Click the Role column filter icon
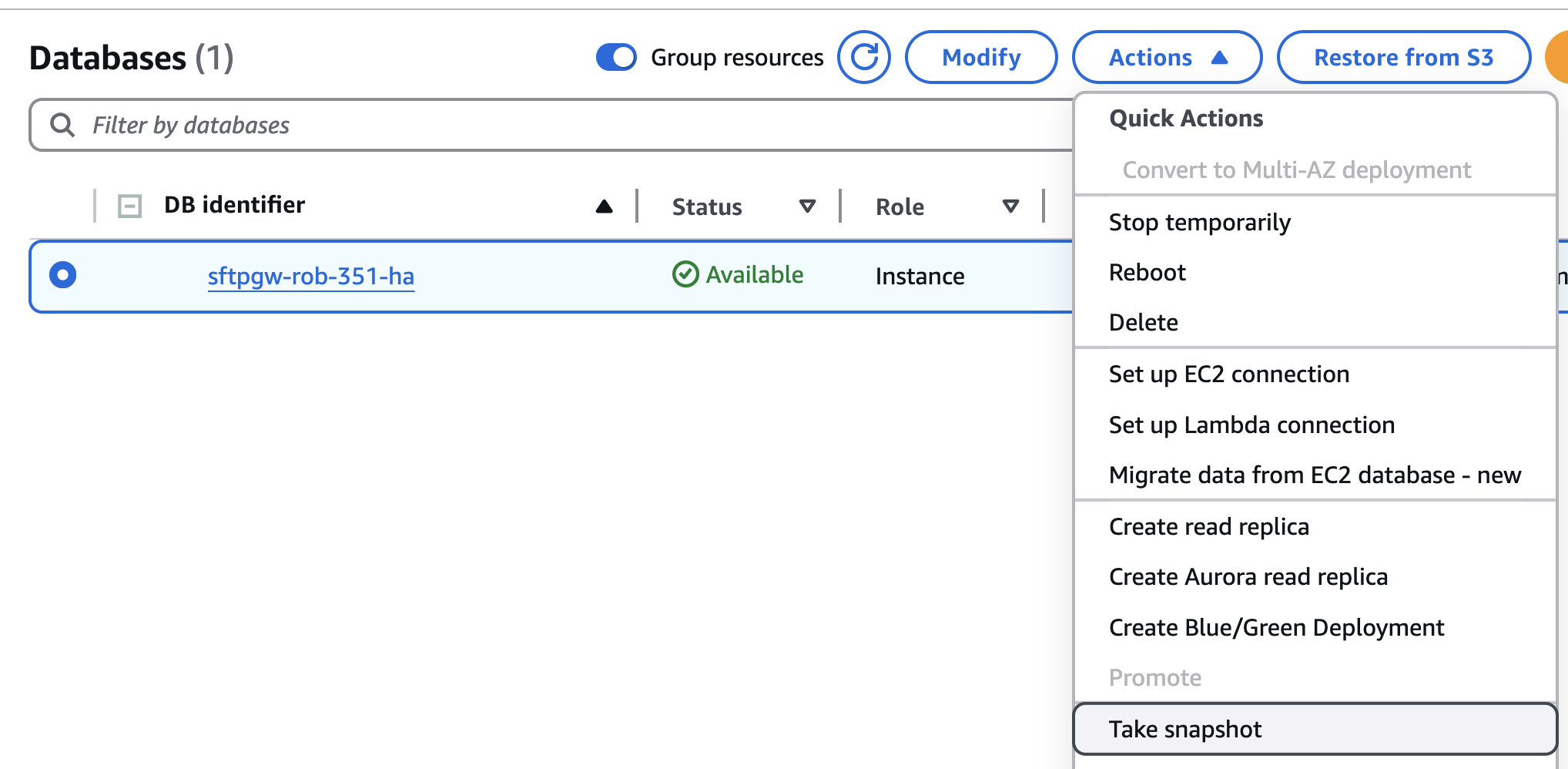This screenshot has height=769, width=1568. [1011, 207]
